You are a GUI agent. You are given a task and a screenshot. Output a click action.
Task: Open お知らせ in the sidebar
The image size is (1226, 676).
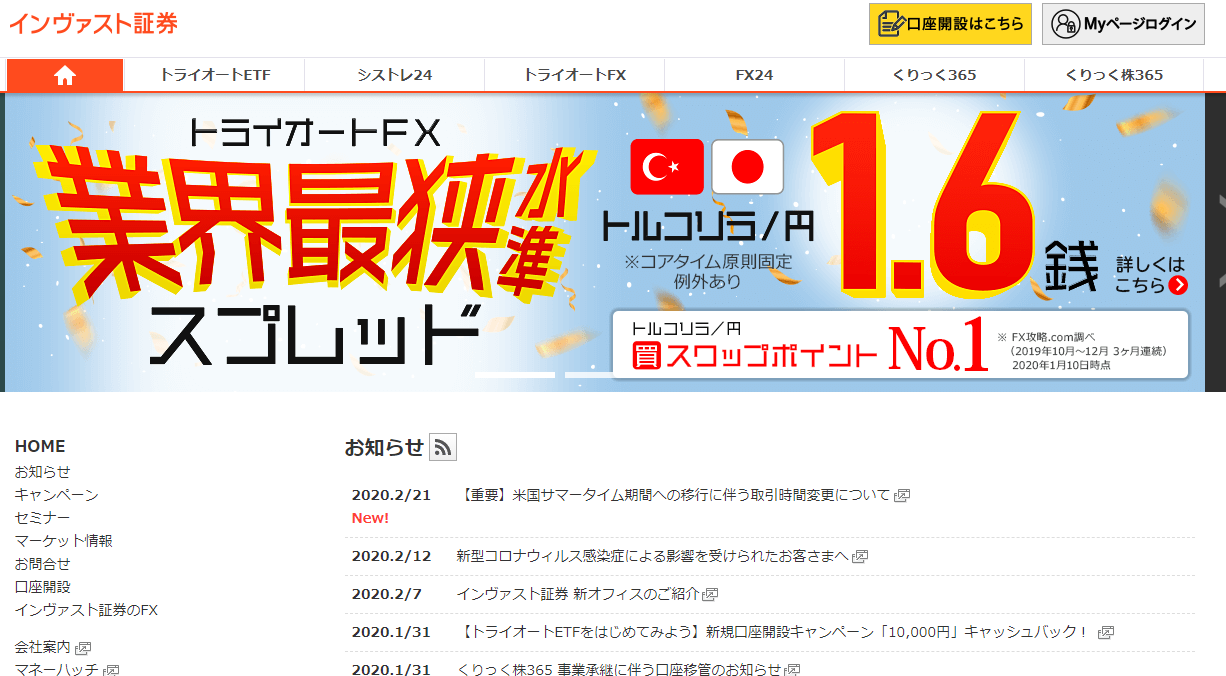(x=43, y=472)
